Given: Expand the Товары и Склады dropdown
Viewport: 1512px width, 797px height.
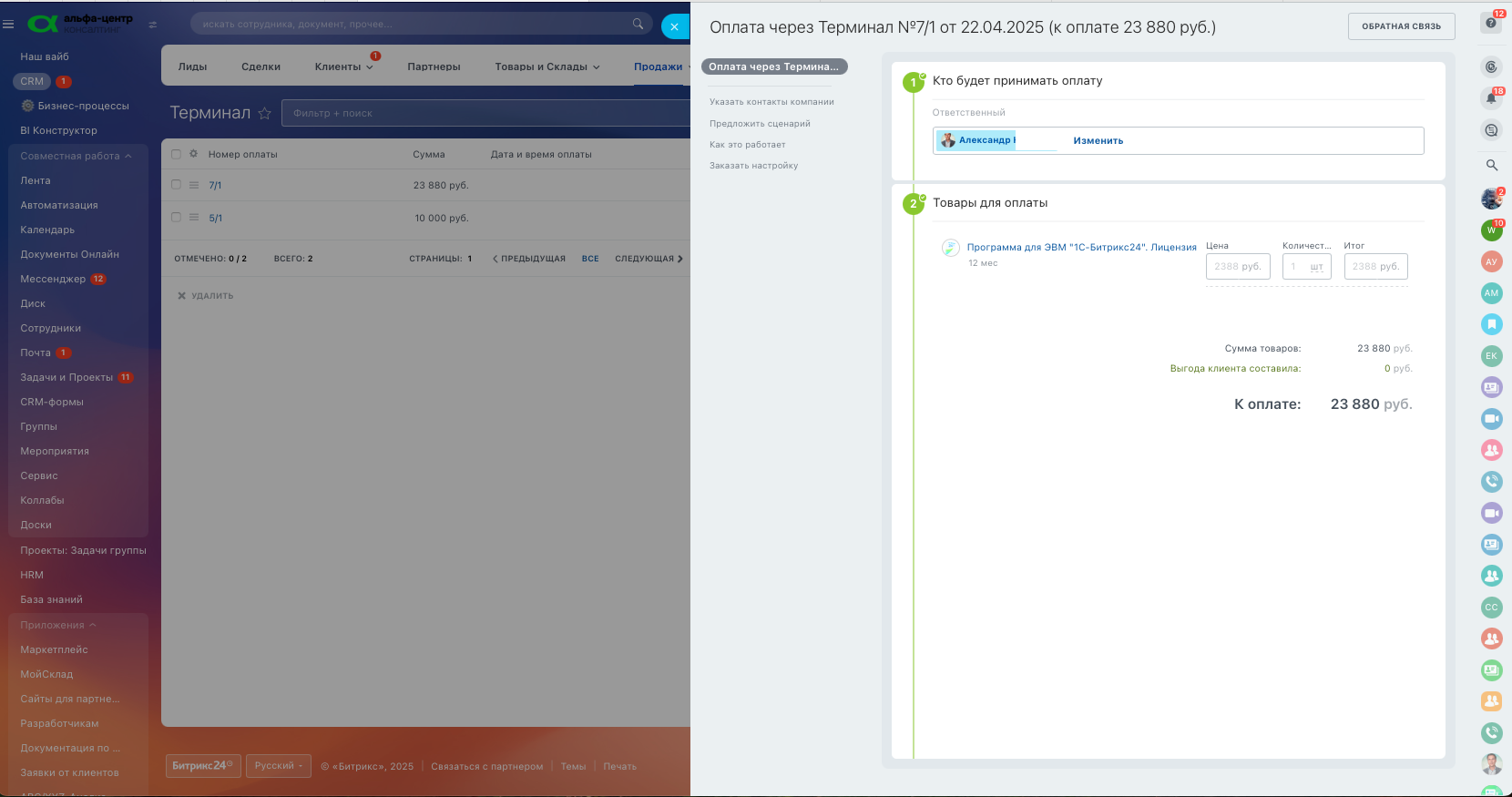Looking at the screenshot, I should coord(547,66).
